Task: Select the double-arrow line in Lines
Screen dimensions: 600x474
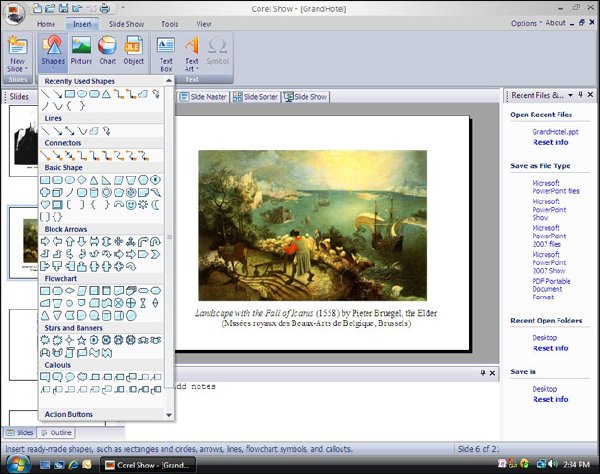Action: 70,131
